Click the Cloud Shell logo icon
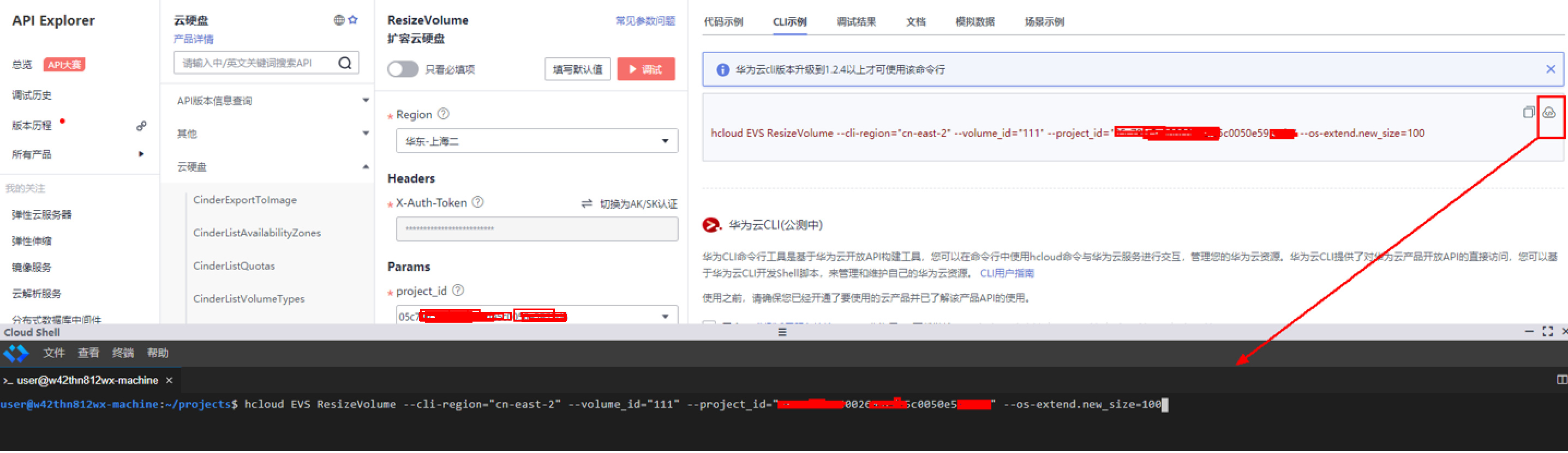This screenshot has width=1568, height=453. 16,353
